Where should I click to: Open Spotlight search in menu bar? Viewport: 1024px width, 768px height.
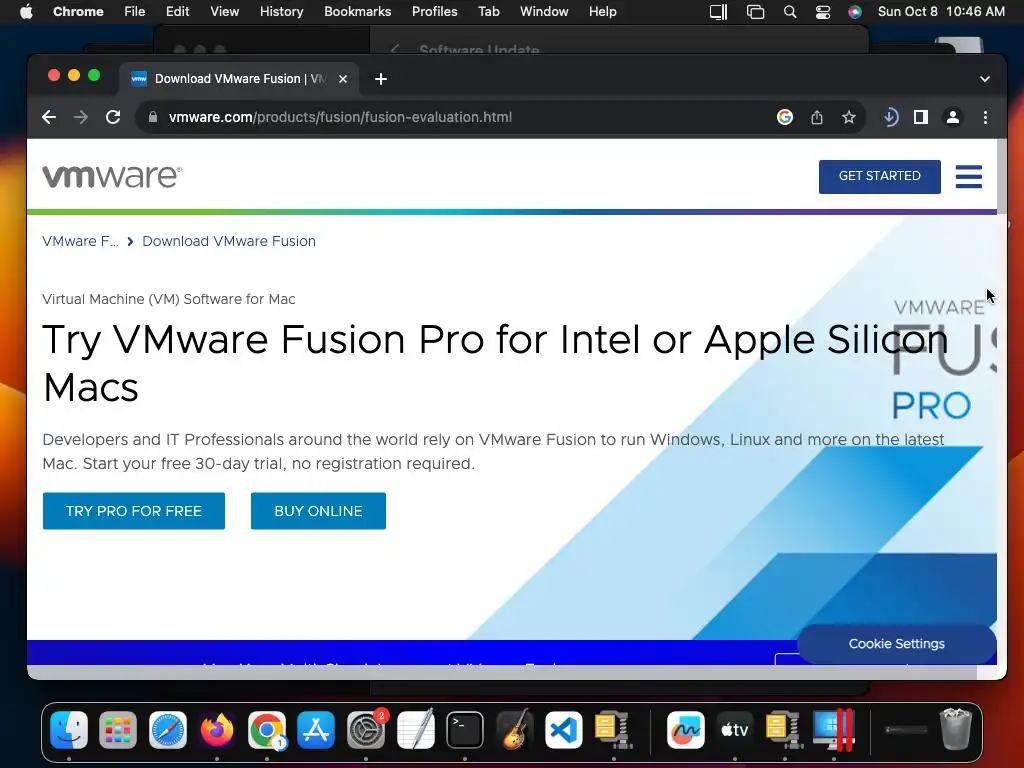click(790, 12)
